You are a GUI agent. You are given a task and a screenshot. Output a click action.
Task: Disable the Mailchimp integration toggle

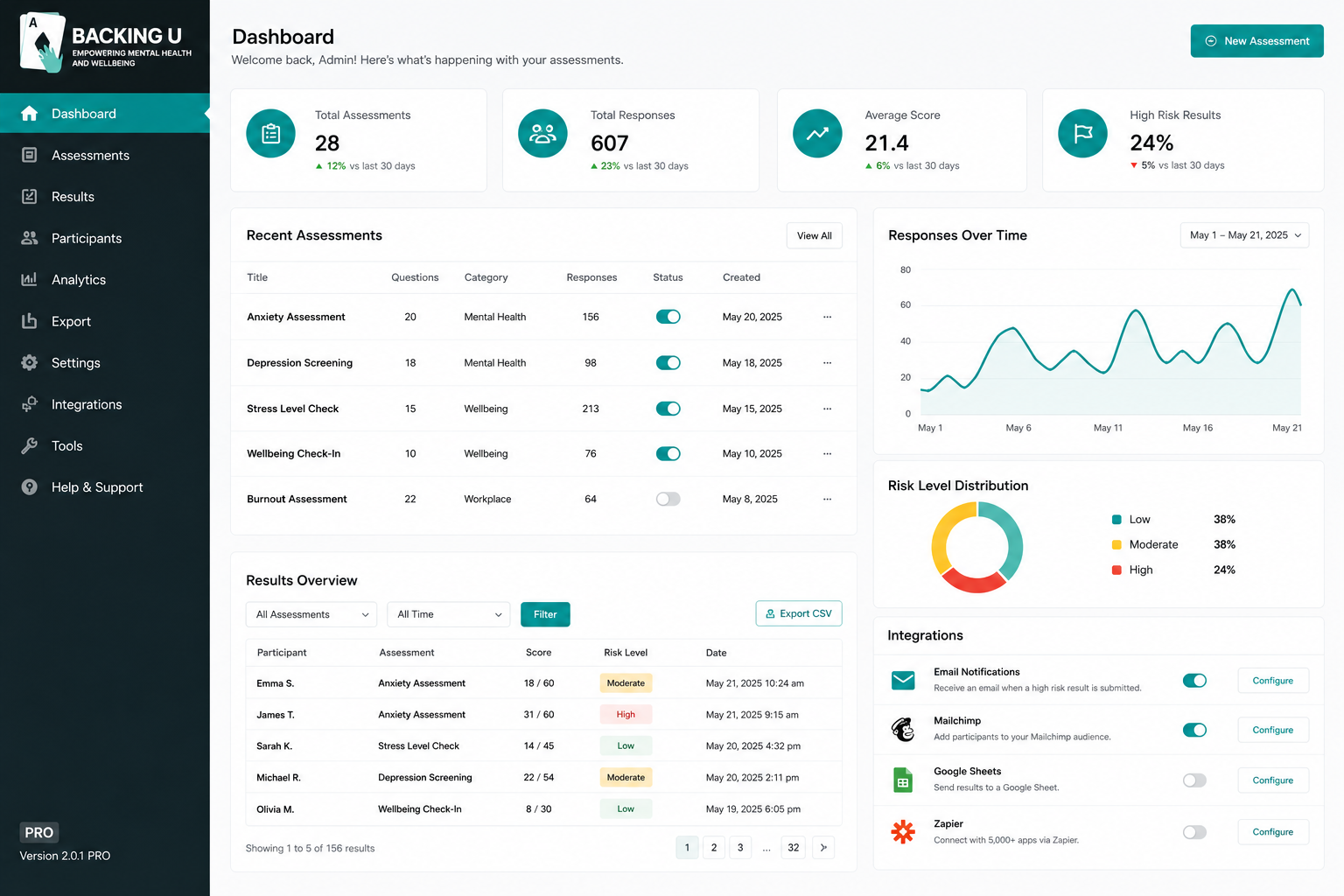[x=1194, y=730]
